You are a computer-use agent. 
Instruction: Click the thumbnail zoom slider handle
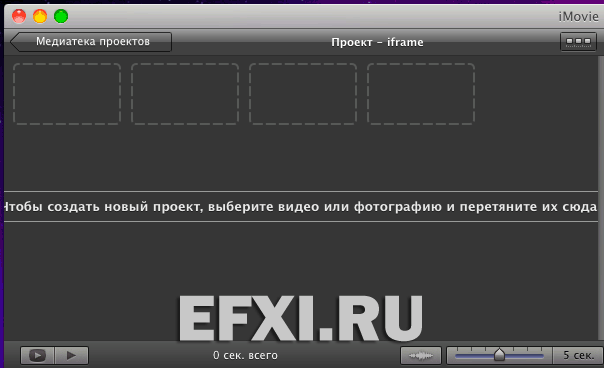(499, 355)
